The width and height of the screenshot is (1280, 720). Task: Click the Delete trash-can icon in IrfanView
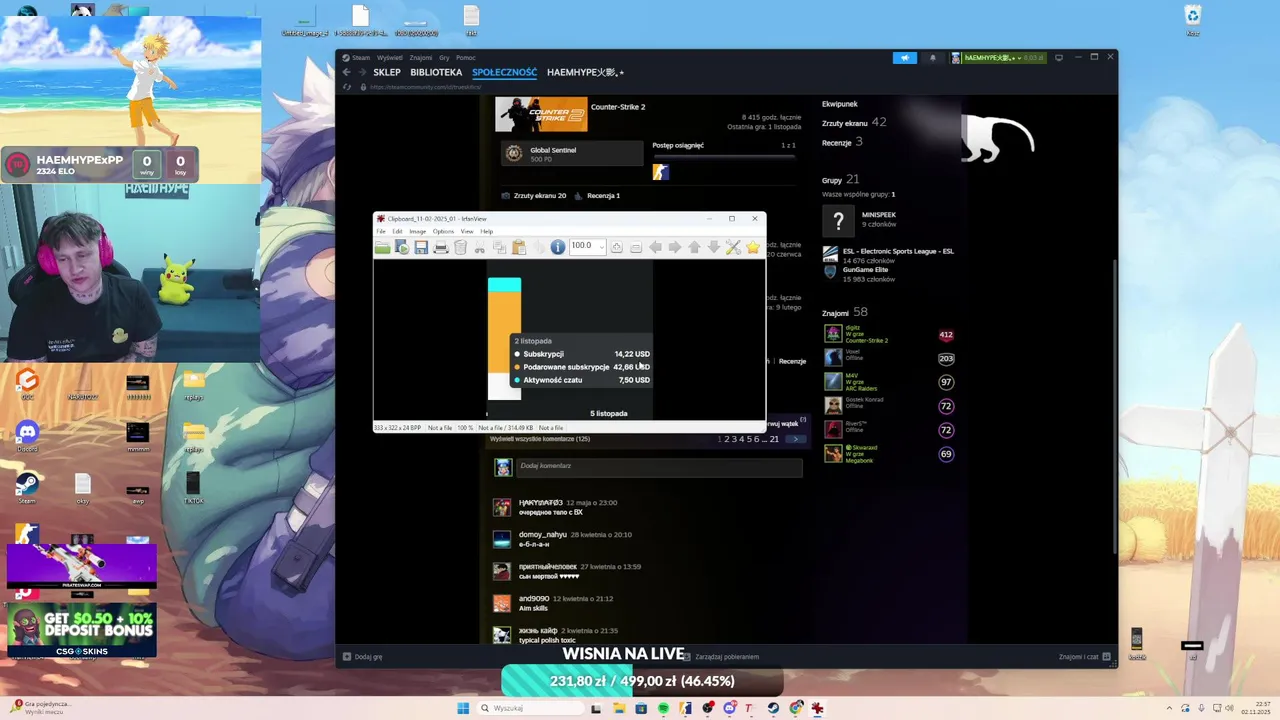coord(461,247)
